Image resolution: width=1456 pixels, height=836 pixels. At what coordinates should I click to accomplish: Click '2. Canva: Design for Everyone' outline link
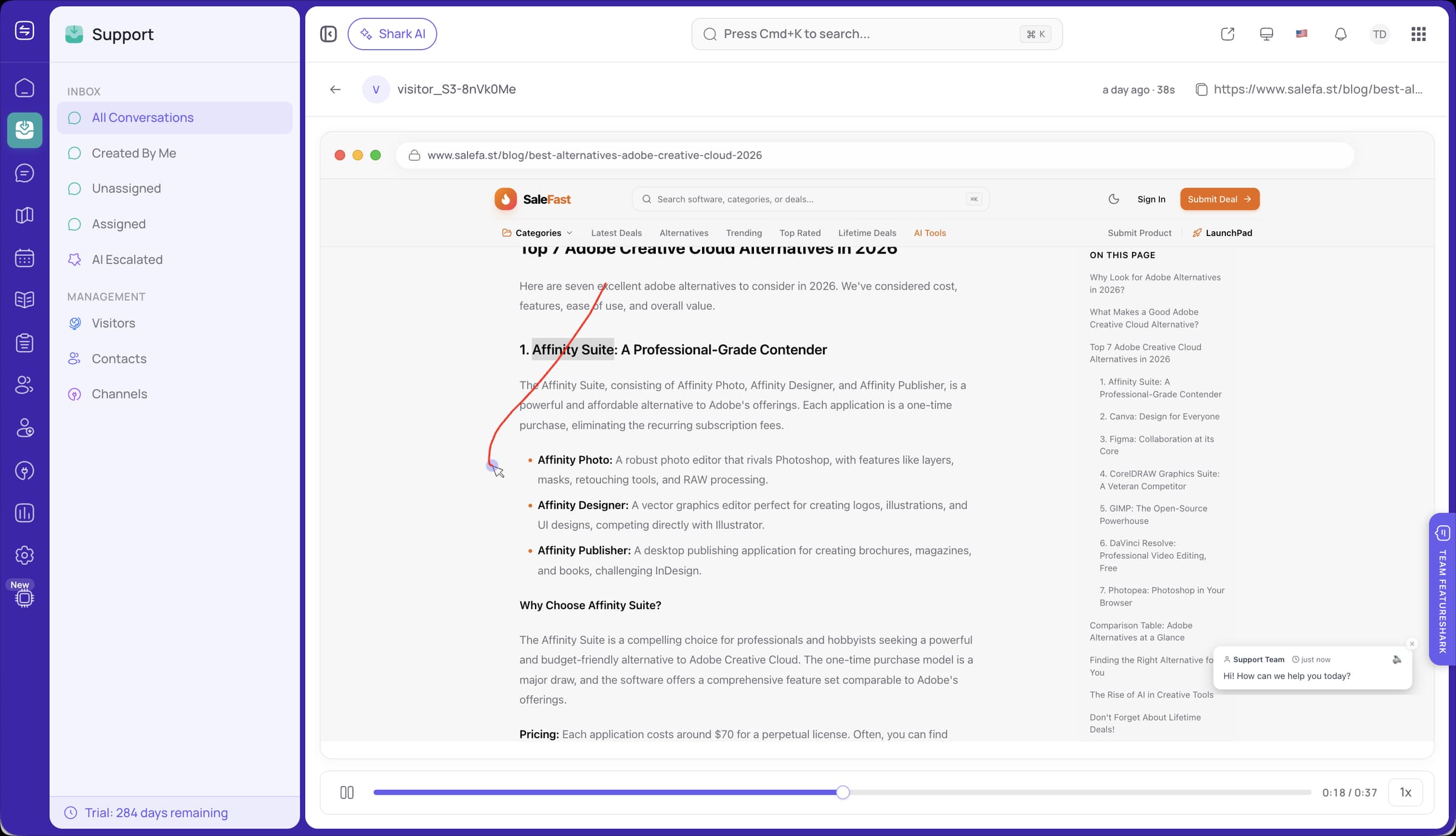(x=1159, y=417)
